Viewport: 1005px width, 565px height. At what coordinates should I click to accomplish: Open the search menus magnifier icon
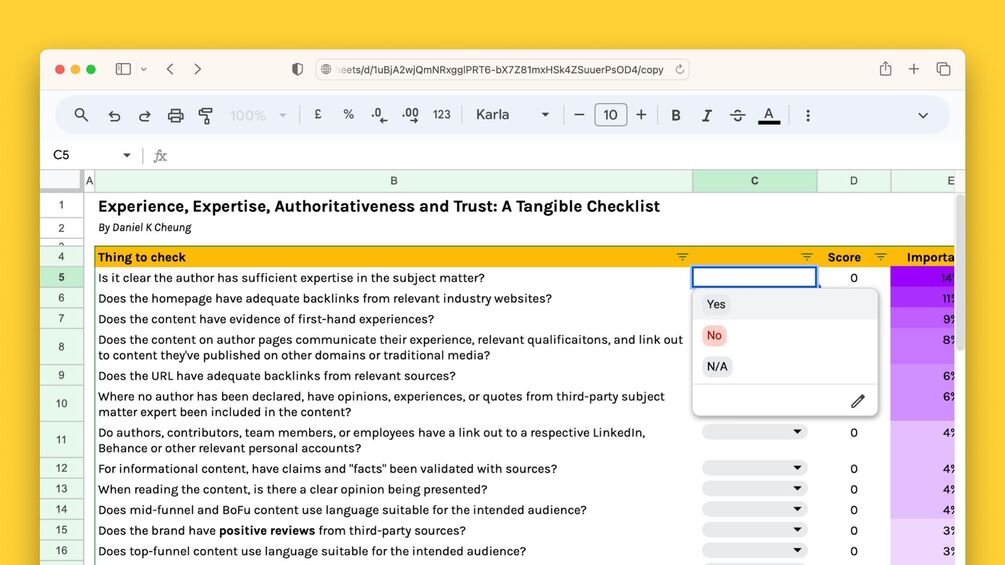[81, 115]
